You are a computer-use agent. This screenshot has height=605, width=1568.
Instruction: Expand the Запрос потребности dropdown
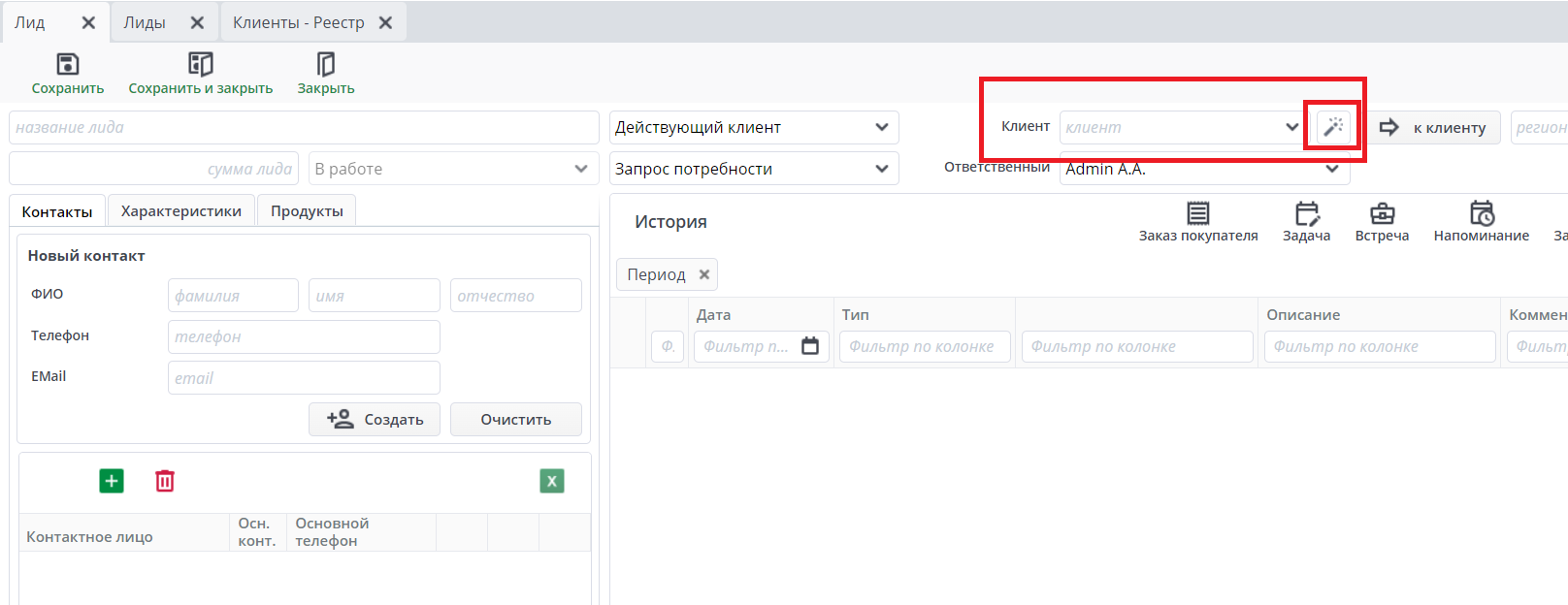click(x=881, y=169)
